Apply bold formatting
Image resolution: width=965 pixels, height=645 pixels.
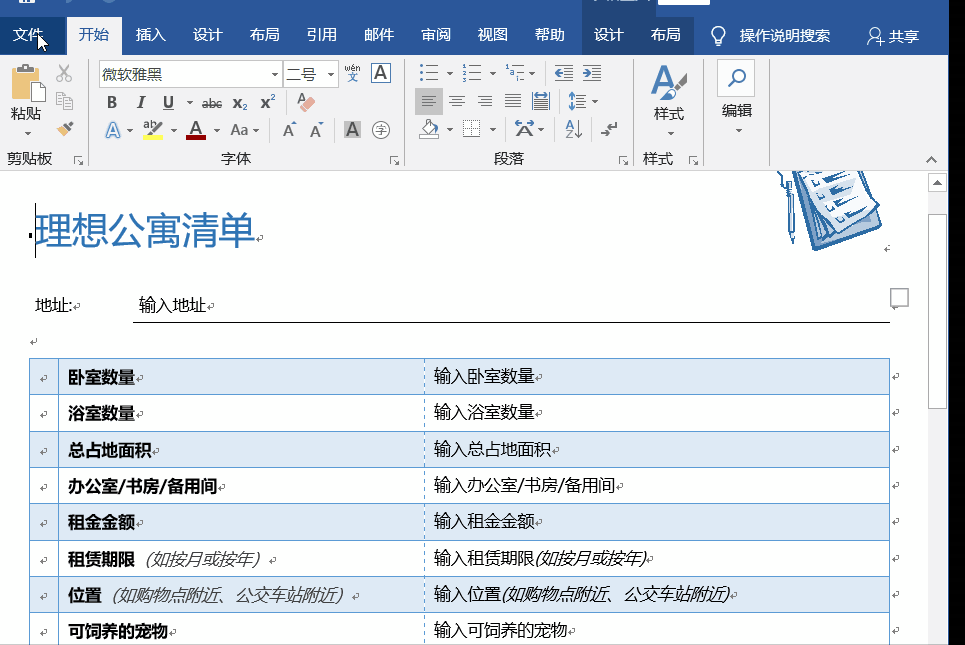[111, 102]
